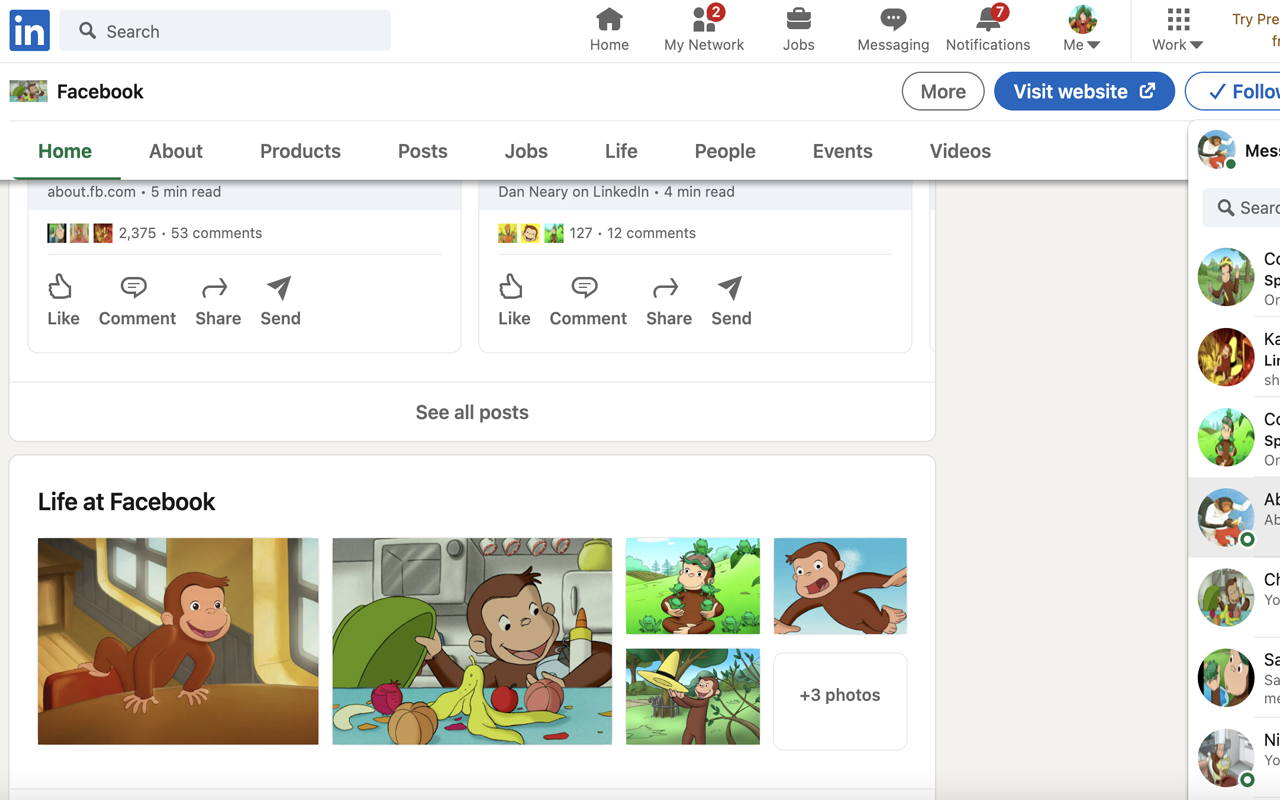Open the More options on Facebook page
This screenshot has width=1280, height=800.
[942, 91]
